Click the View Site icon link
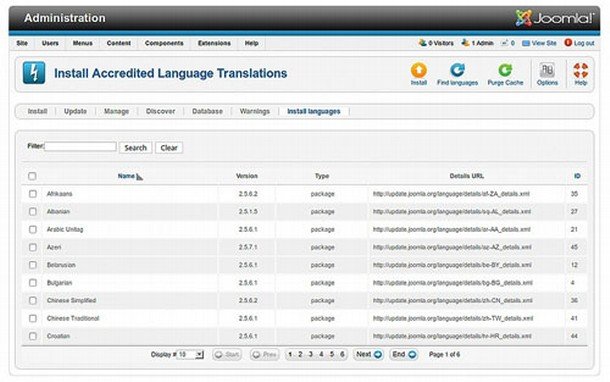 coord(526,43)
